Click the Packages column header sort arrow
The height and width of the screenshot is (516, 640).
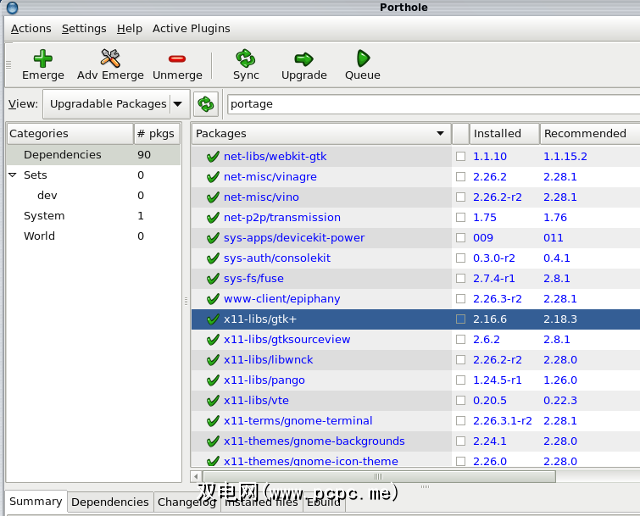pyautogui.click(x=441, y=134)
